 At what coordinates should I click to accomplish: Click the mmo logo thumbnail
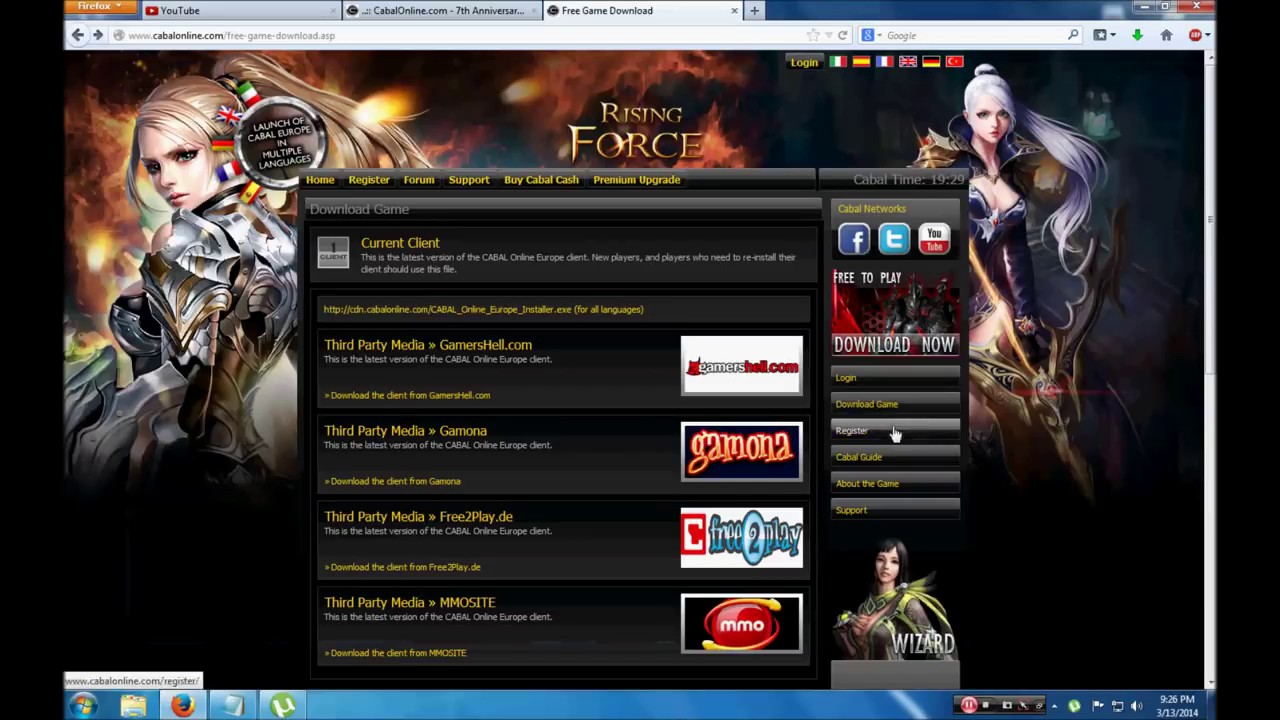pos(741,624)
